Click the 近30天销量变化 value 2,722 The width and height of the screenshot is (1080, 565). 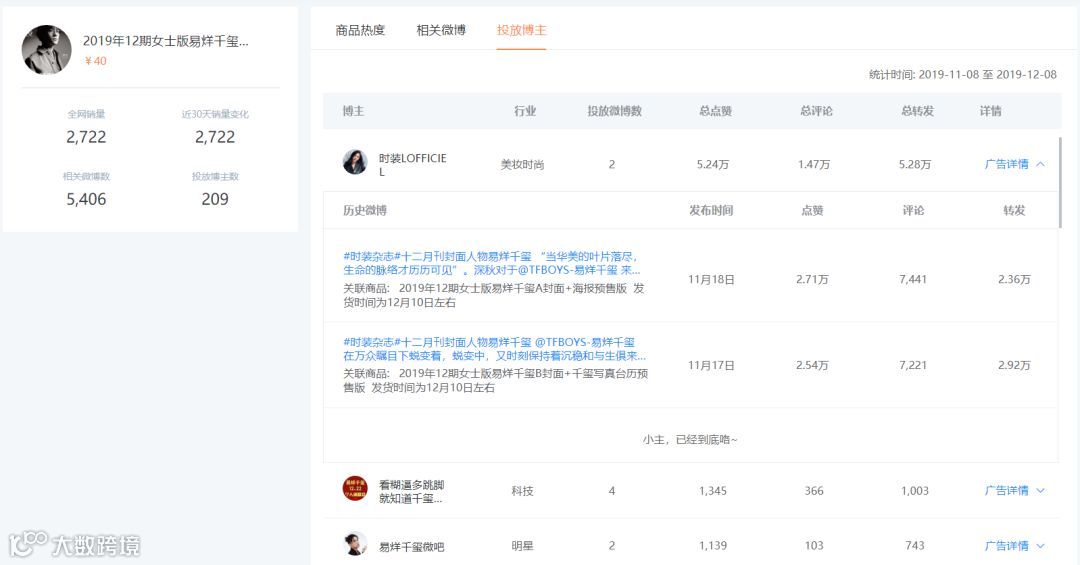(x=215, y=137)
